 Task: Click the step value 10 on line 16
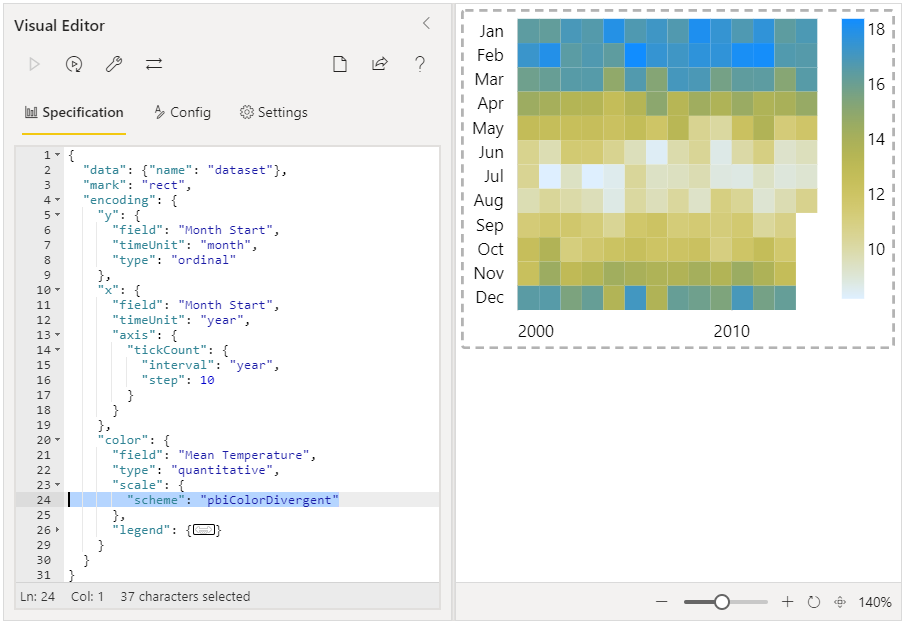click(x=207, y=380)
